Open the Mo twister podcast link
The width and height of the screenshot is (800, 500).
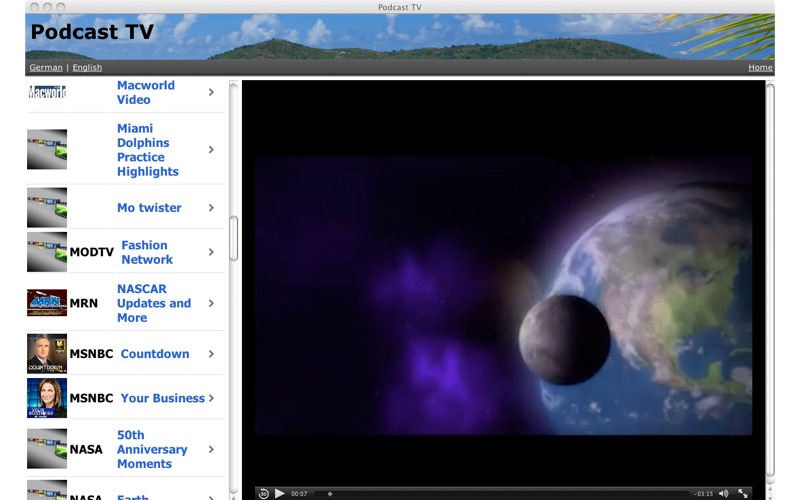tap(149, 208)
